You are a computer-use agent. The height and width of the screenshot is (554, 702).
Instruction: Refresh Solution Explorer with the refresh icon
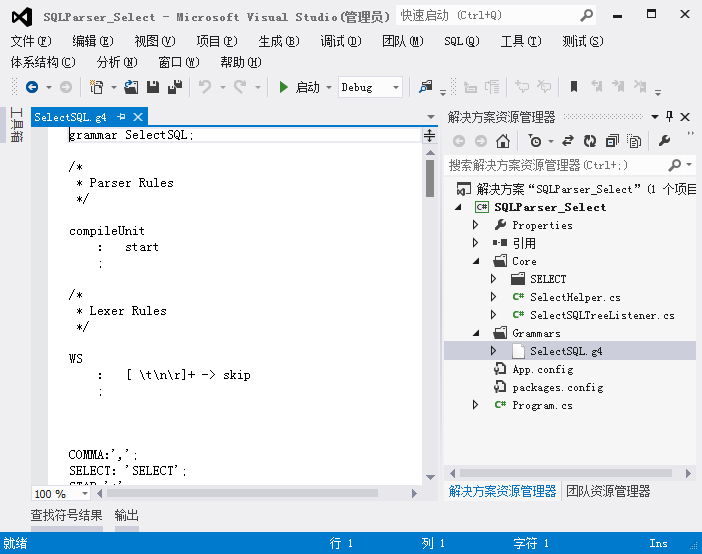coord(590,141)
